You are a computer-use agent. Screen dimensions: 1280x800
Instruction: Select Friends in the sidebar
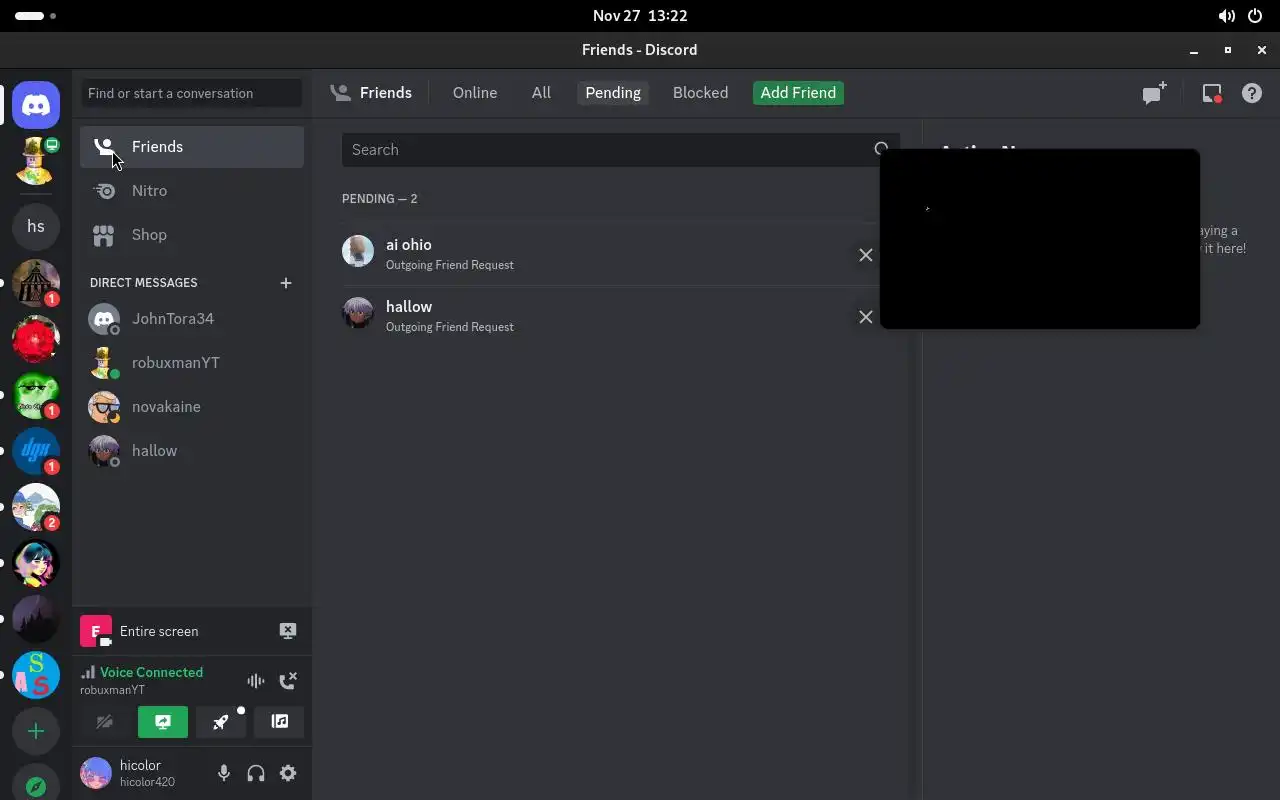[x=192, y=147]
